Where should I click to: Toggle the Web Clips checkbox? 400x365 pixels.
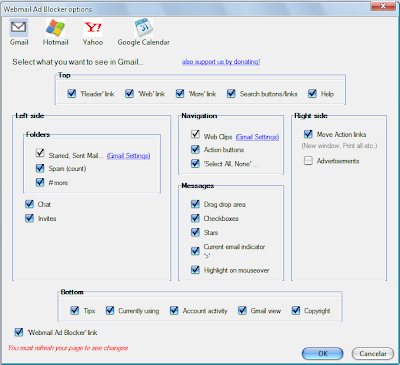click(x=195, y=134)
